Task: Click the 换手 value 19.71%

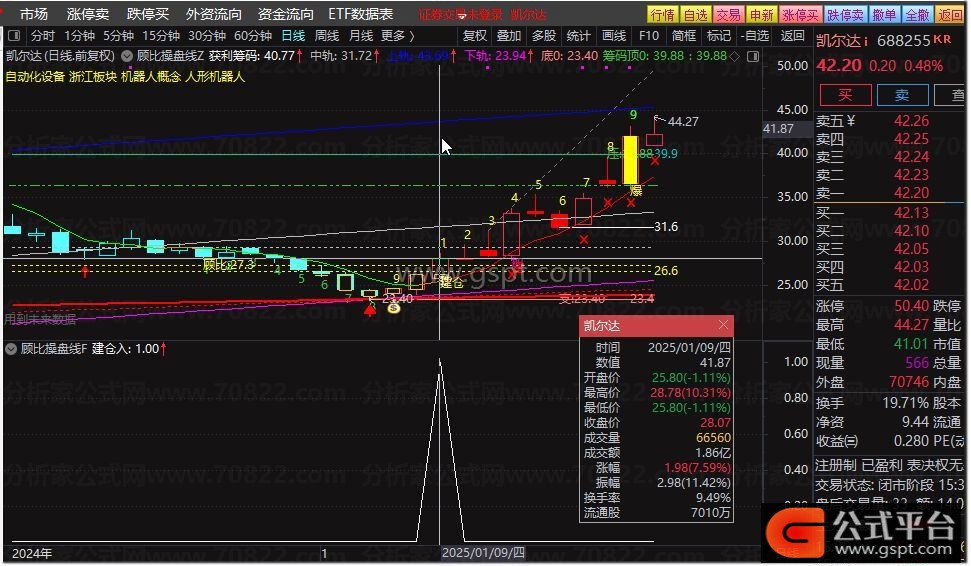Action: point(906,403)
